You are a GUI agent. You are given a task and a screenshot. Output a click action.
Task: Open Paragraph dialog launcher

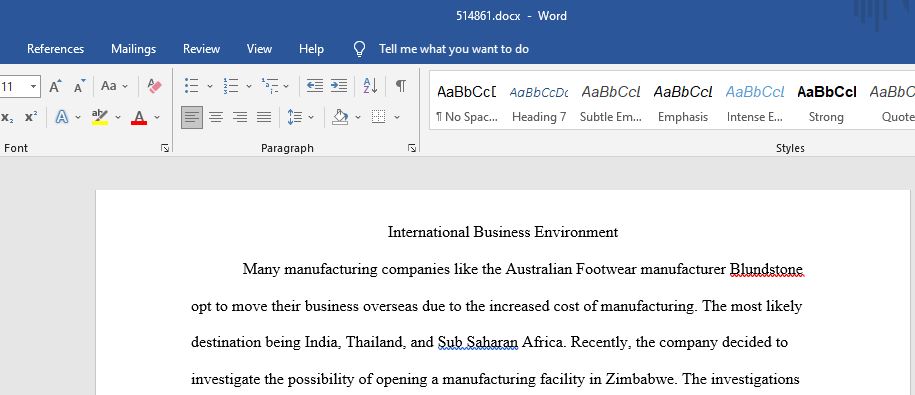[x=412, y=149]
